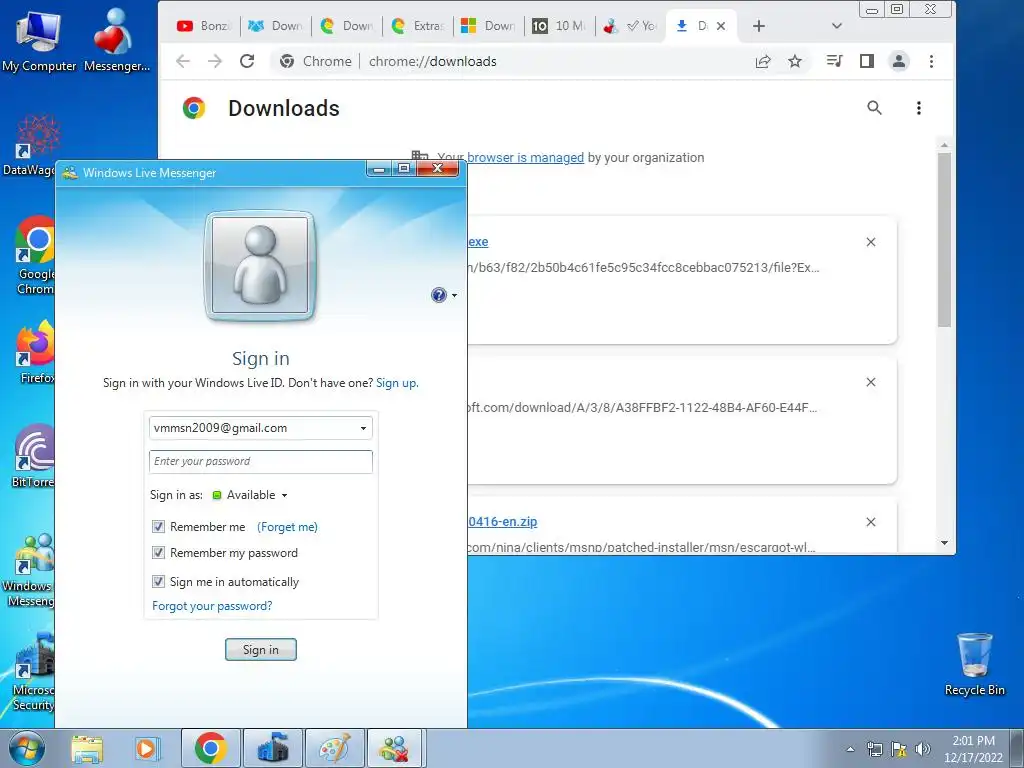Click the Chrome share page icon
Image resolution: width=1024 pixels, height=768 pixels.
click(x=763, y=61)
